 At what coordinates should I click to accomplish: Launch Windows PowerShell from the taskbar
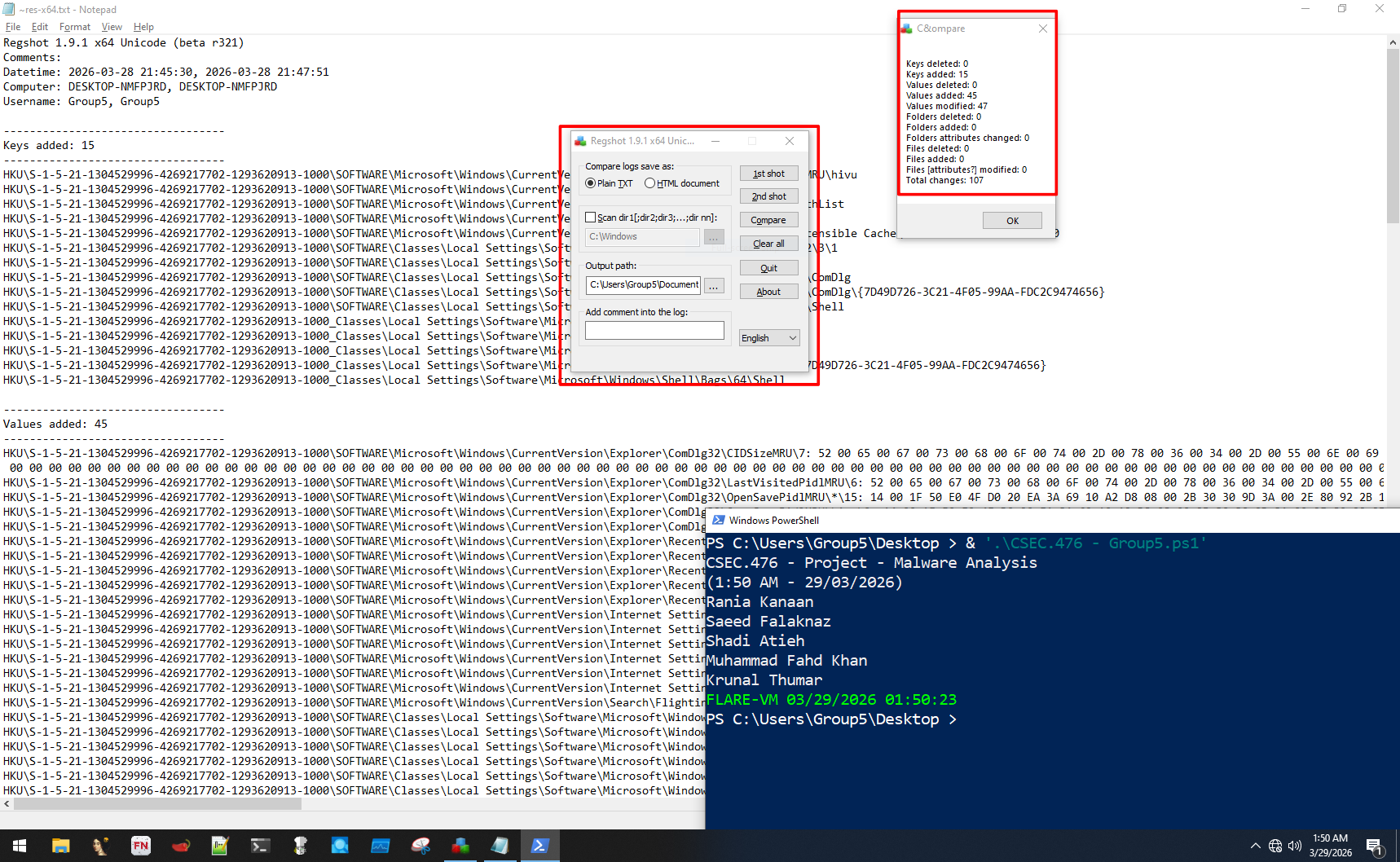click(x=540, y=846)
